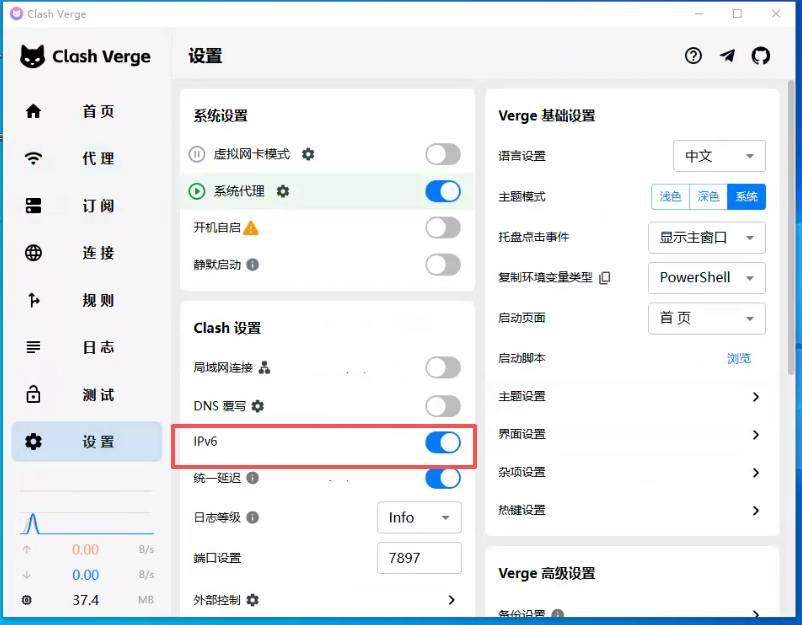Open the GitHub repository icon

[x=761, y=56]
